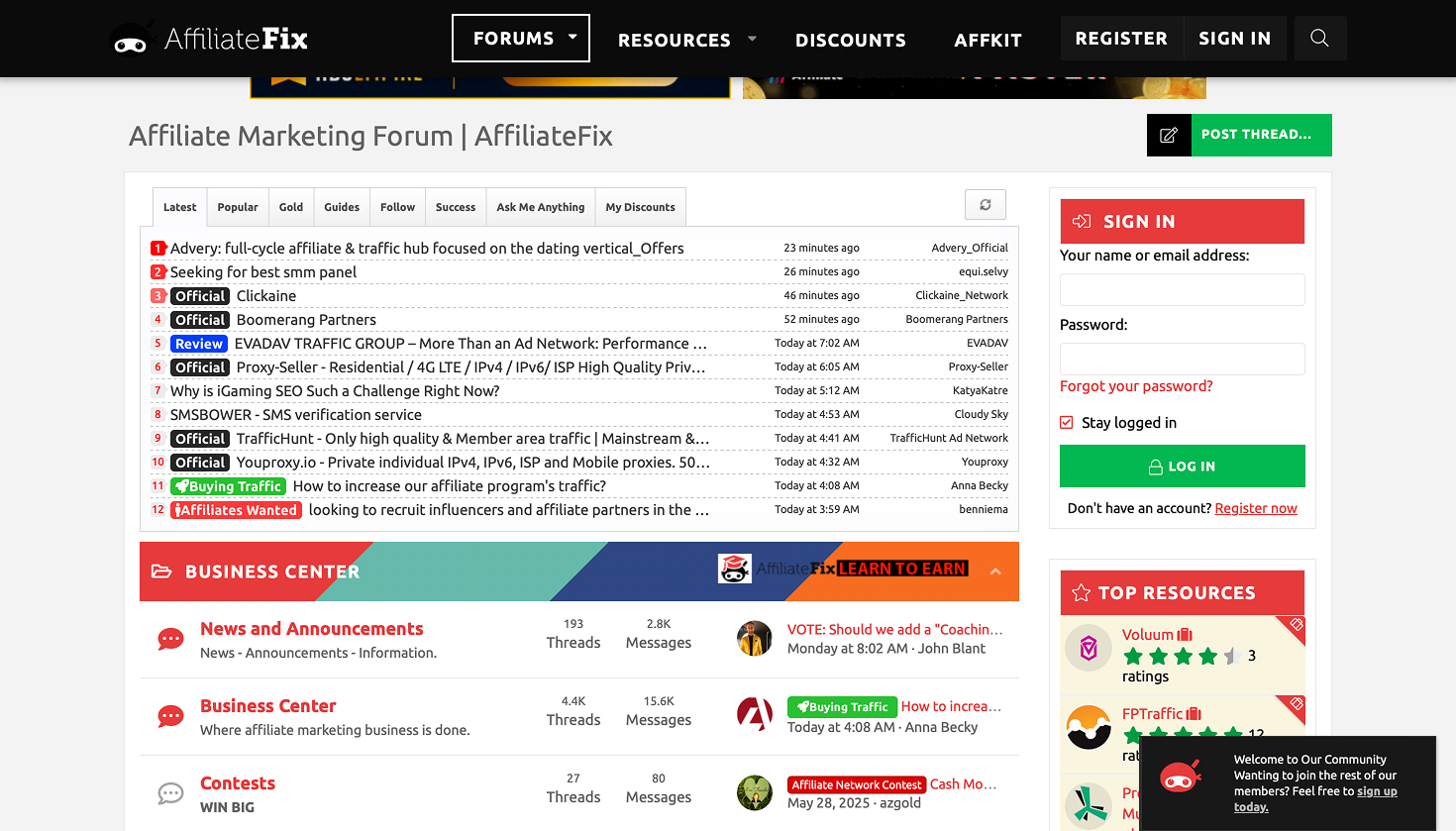
Task: Open the iGaming SEO challenge thread
Action: click(x=335, y=391)
